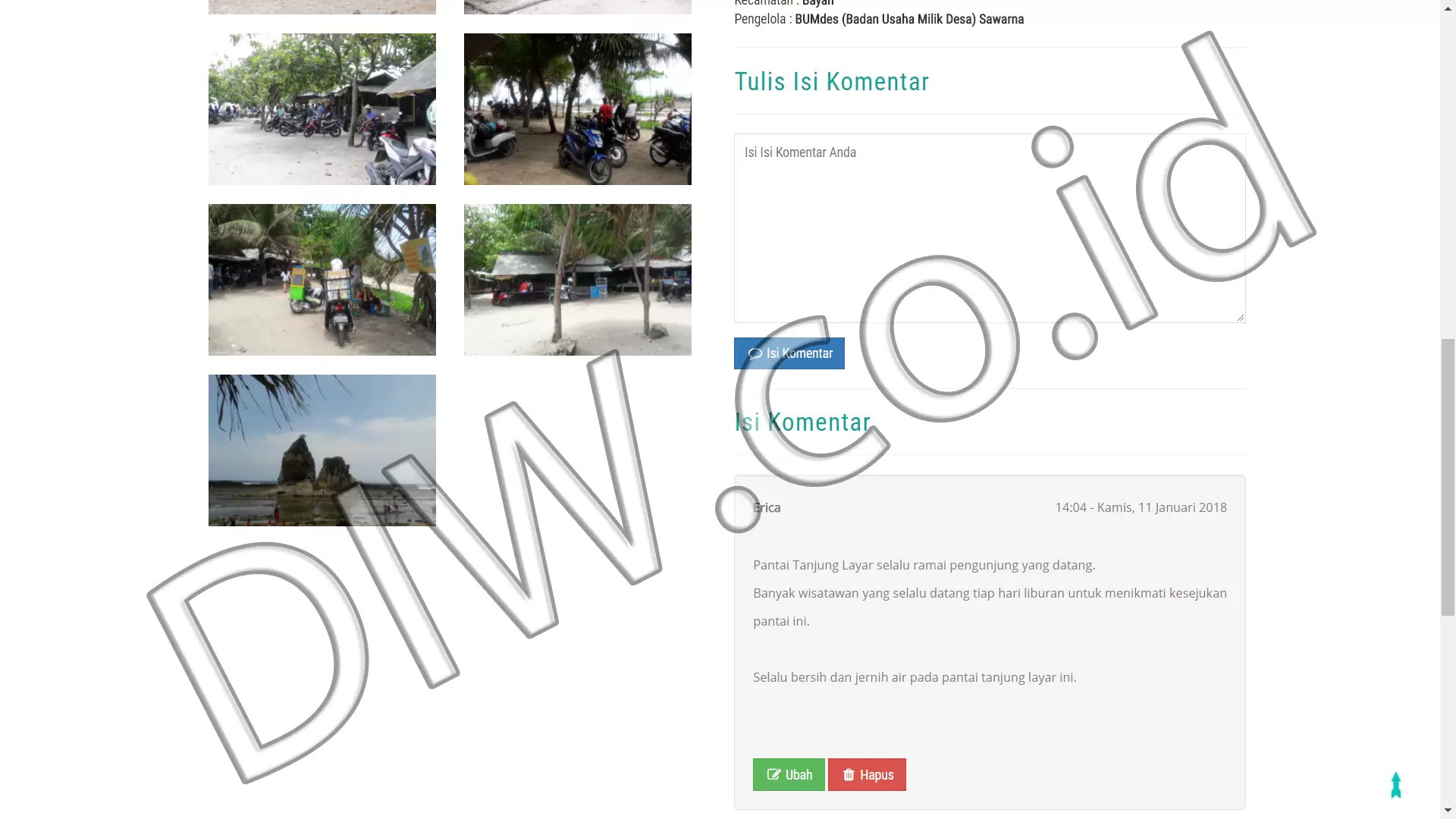Click the commenter name Erica
The height and width of the screenshot is (819, 1456).
tap(767, 507)
